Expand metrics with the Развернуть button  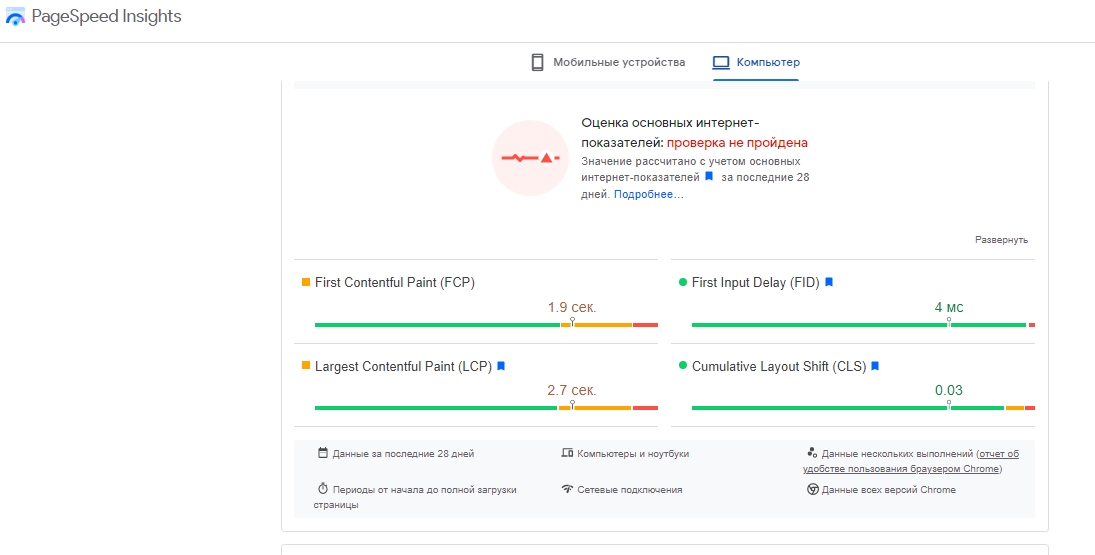1001,240
